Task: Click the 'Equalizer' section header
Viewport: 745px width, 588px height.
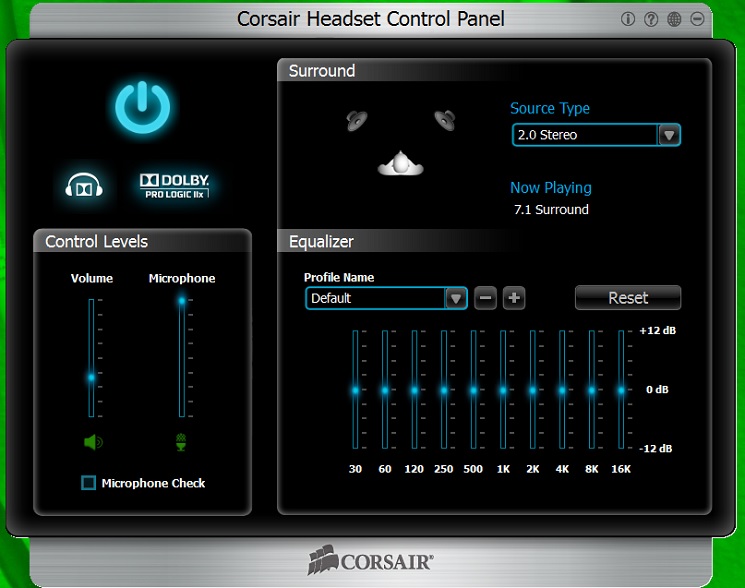Action: 321,241
